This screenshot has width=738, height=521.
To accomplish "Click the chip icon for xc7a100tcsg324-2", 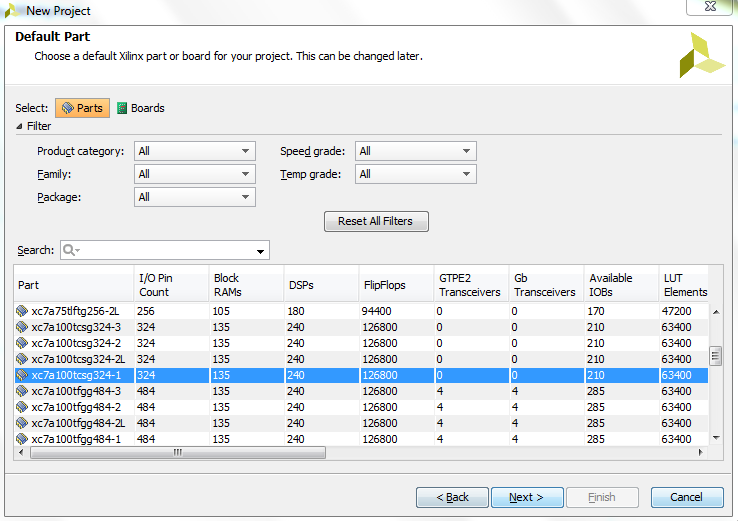I will pyautogui.click(x=22, y=343).
